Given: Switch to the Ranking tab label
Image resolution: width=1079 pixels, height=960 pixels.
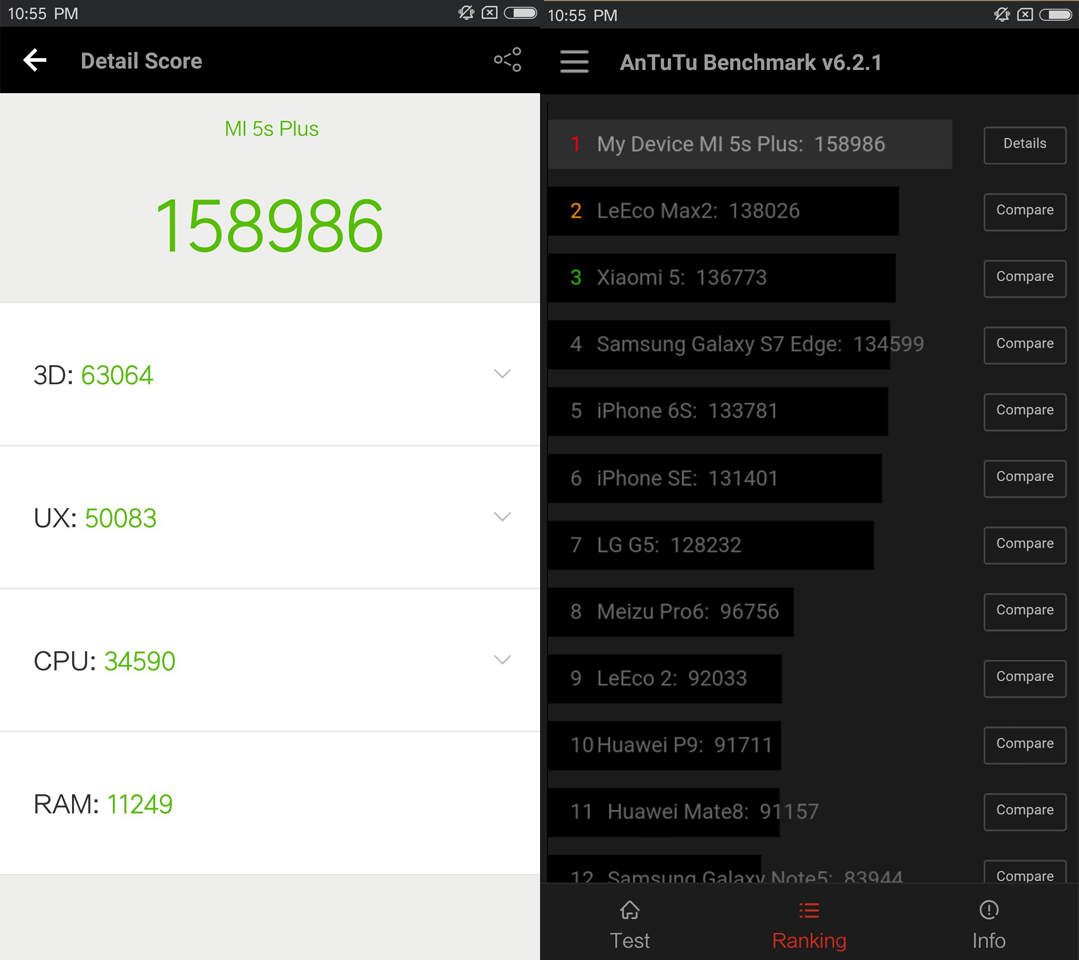Looking at the screenshot, I should [809, 940].
